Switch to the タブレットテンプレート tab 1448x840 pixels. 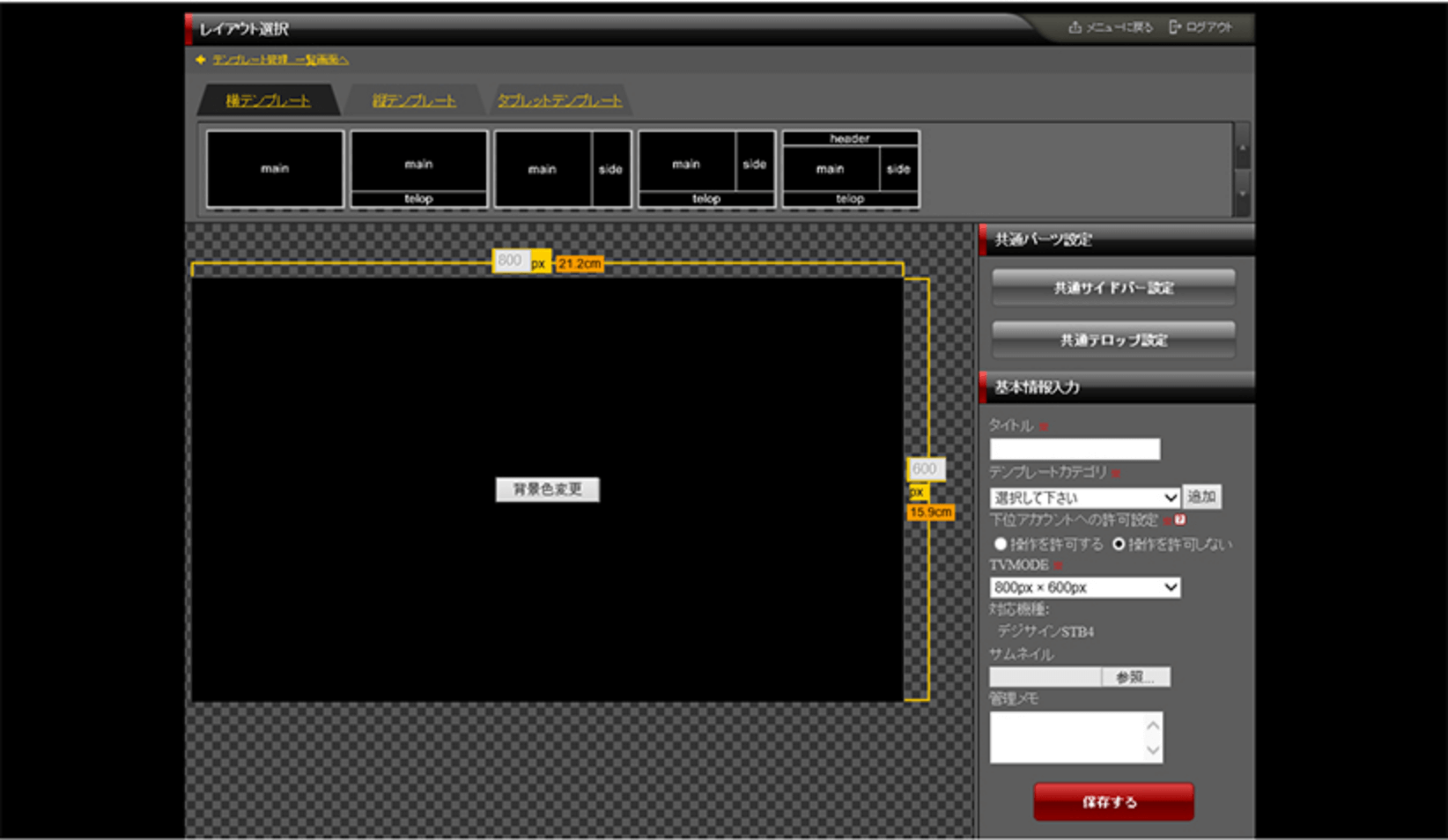559,100
